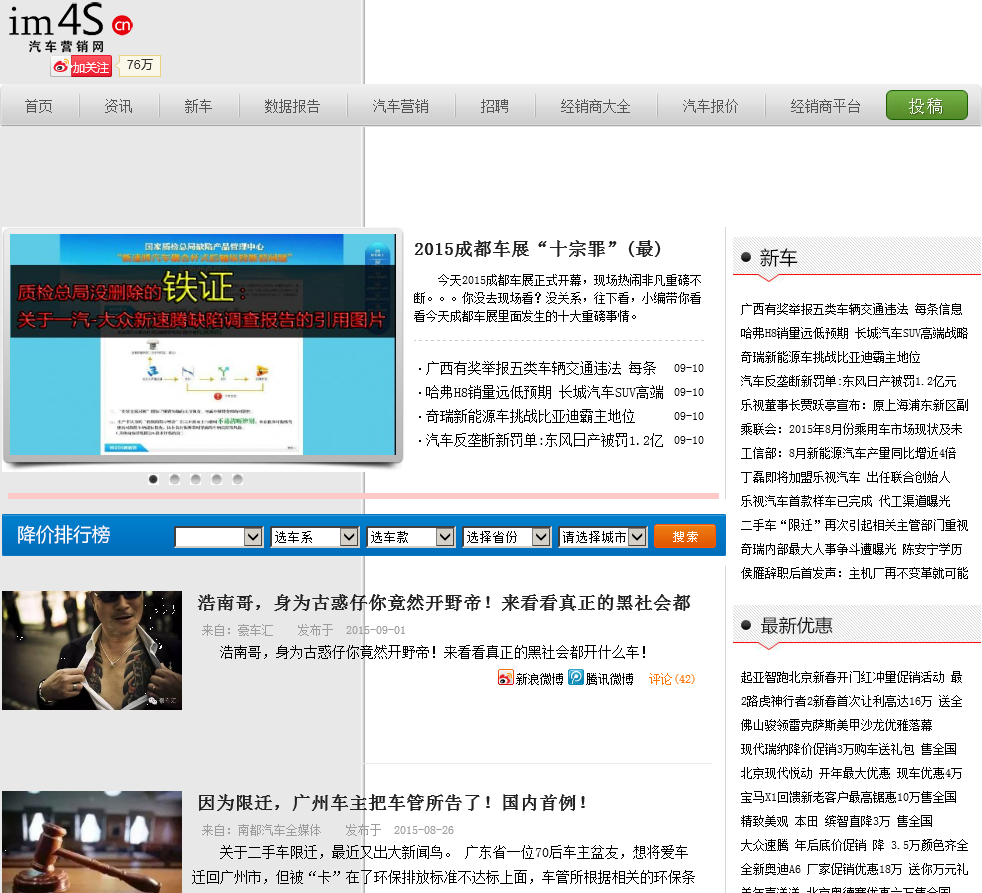Expand the 选车系 dropdown
Screen dimensions: 982x893
click(314, 537)
